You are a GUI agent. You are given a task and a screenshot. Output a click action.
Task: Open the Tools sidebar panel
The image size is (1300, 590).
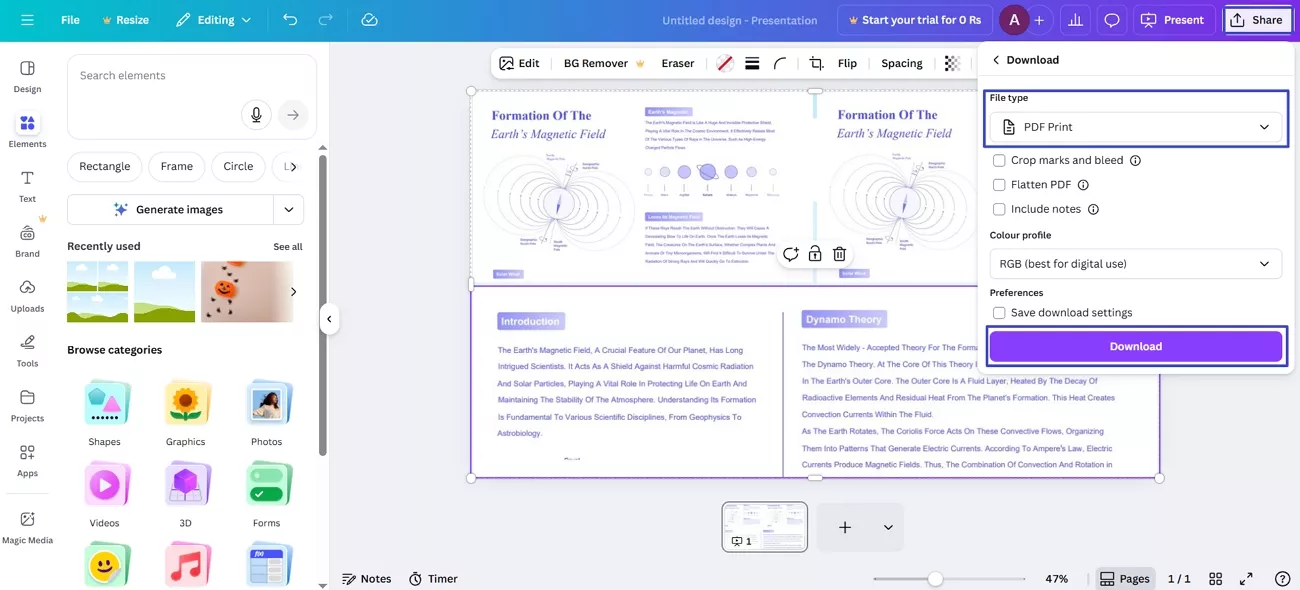click(27, 350)
